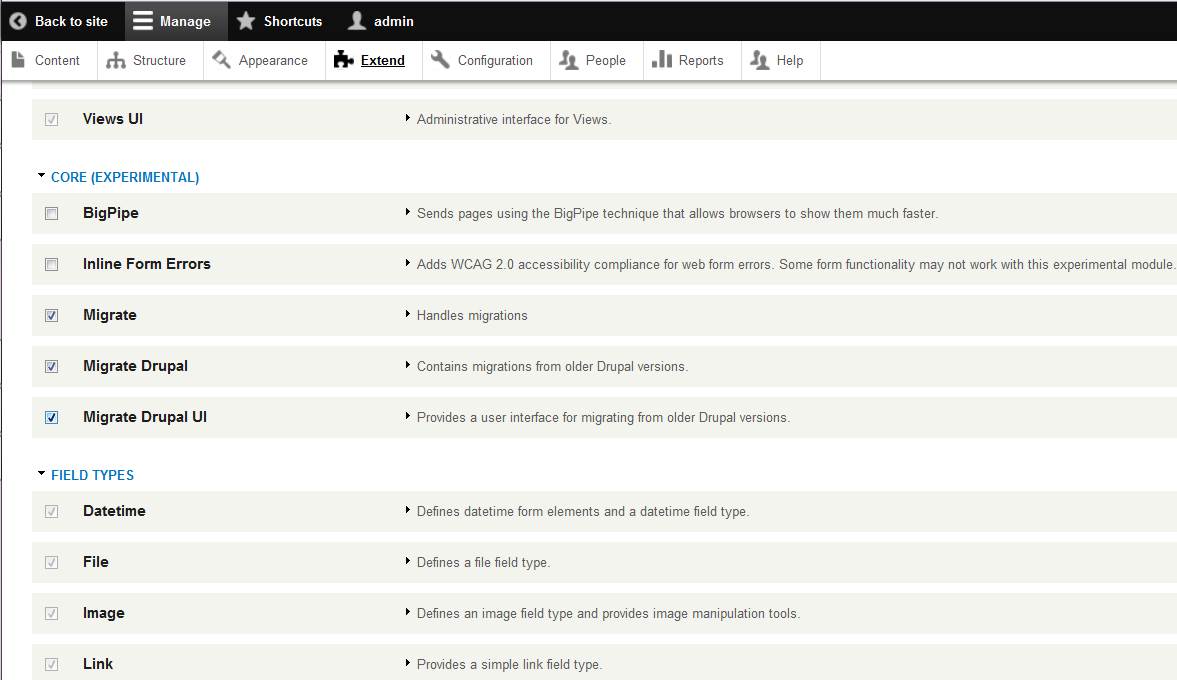
Task: Expand the Handles migrations description triangle
Action: point(408,314)
